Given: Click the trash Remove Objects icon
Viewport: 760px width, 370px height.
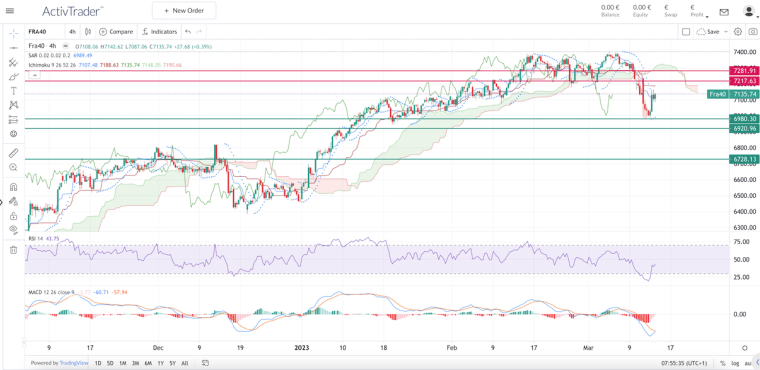Looking at the screenshot, I should 14,250.
